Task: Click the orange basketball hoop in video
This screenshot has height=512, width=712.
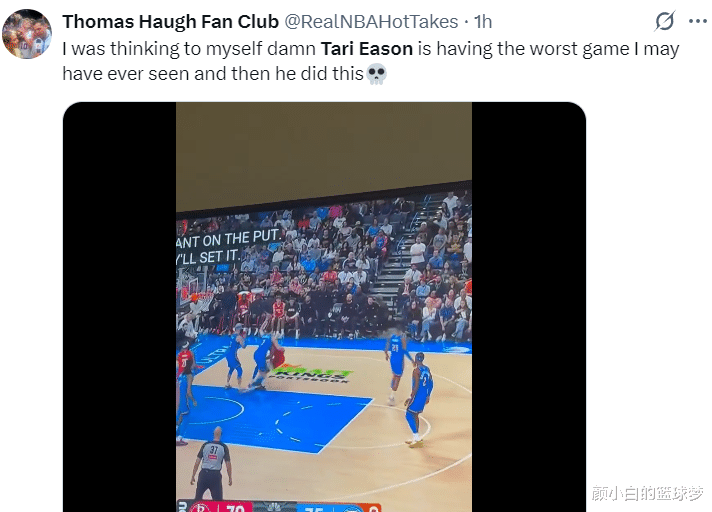Action: coord(197,297)
